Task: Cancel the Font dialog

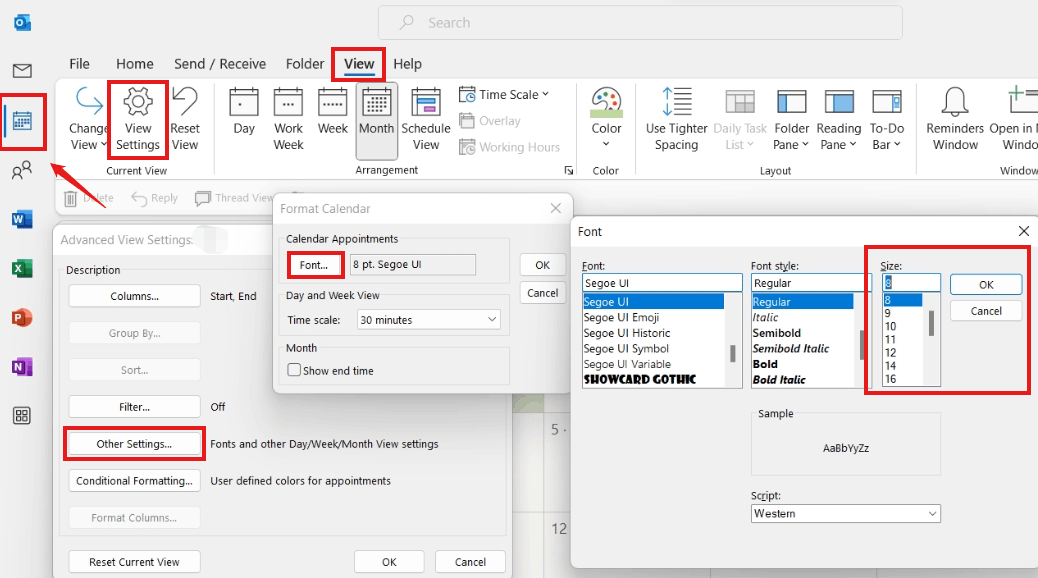Action: (x=986, y=311)
